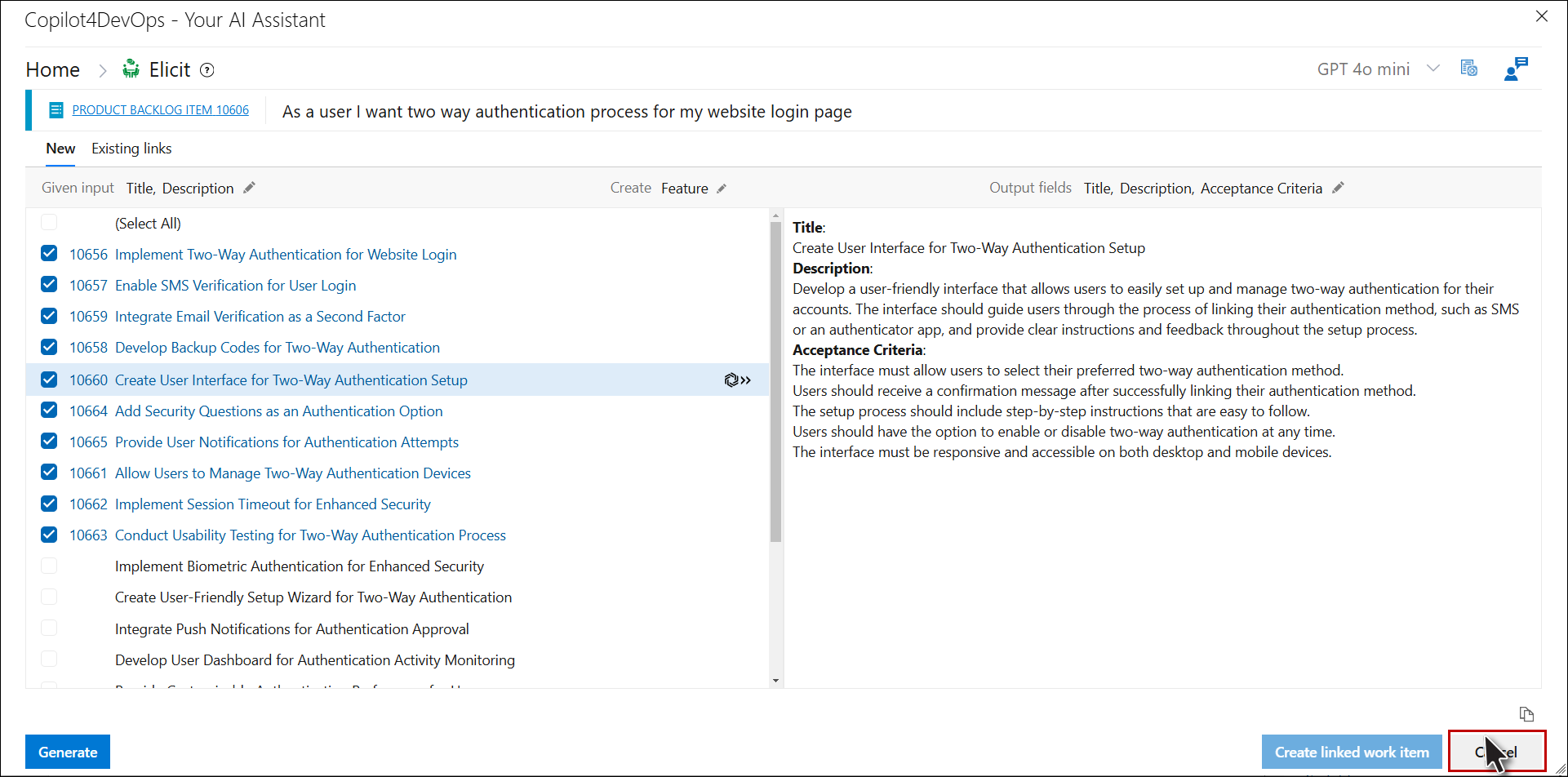Select Develop User Dashboard for Authentication Activity Monitoring
Screen dimensions: 1568x777
point(315,660)
